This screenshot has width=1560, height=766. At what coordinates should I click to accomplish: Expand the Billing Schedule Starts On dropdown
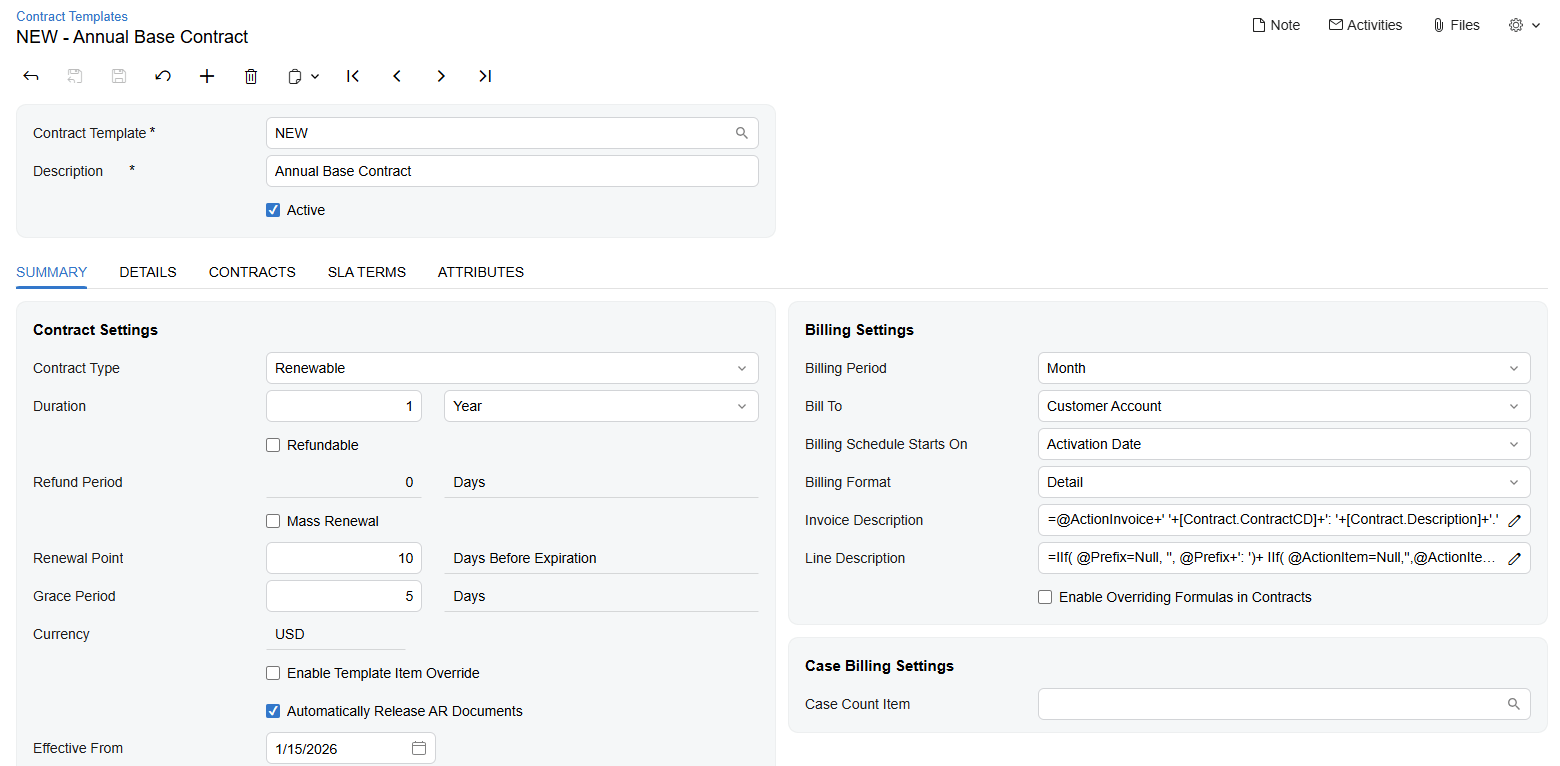click(1514, 444)
